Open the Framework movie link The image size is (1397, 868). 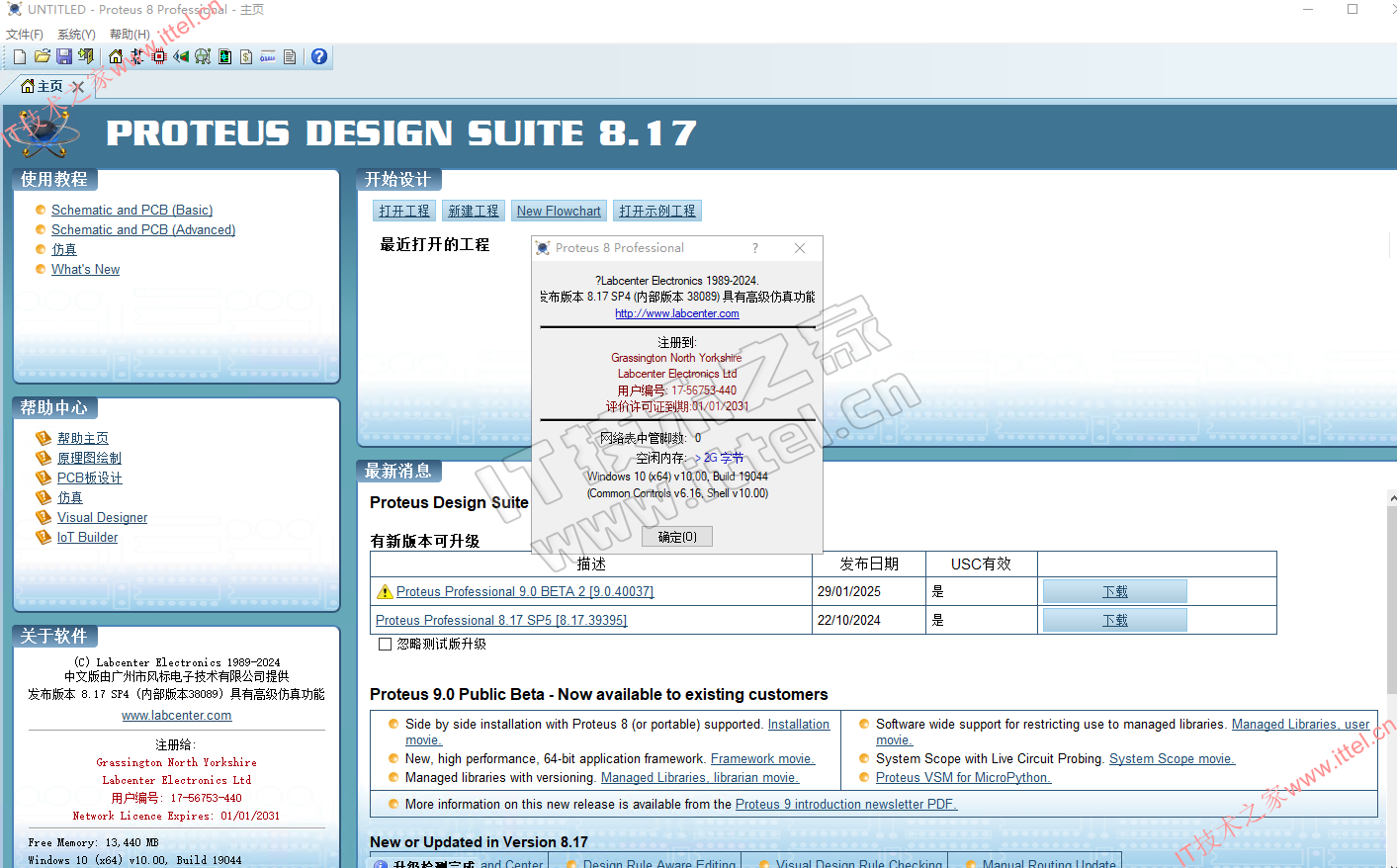pyautogui.click(x=762, y=758)
